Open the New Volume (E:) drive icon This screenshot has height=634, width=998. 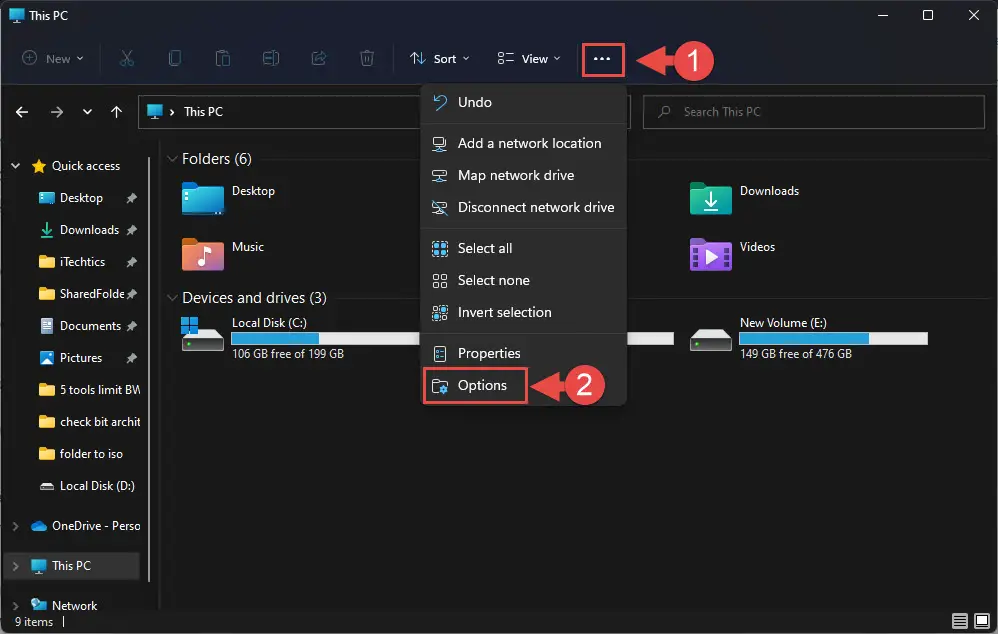pyautogui.click(x=710, y=339)
